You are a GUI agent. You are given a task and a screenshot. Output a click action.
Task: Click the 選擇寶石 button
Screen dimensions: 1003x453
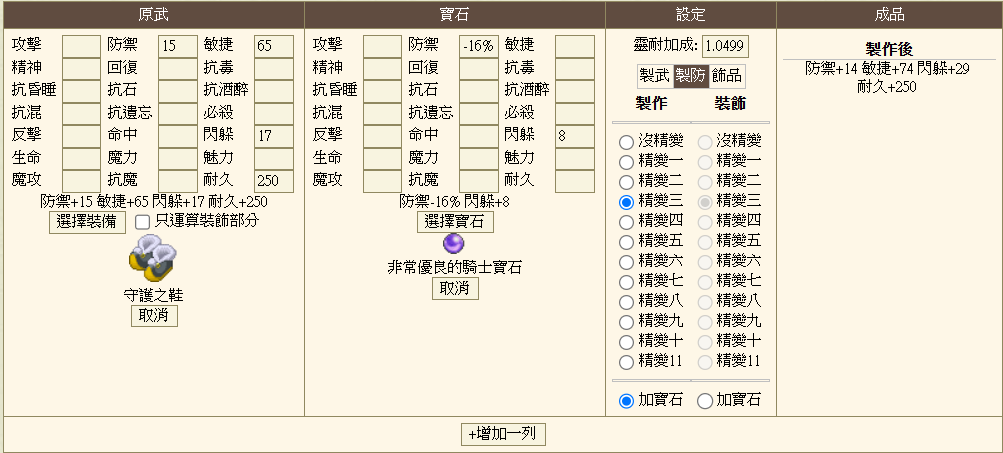coord(455,222)
